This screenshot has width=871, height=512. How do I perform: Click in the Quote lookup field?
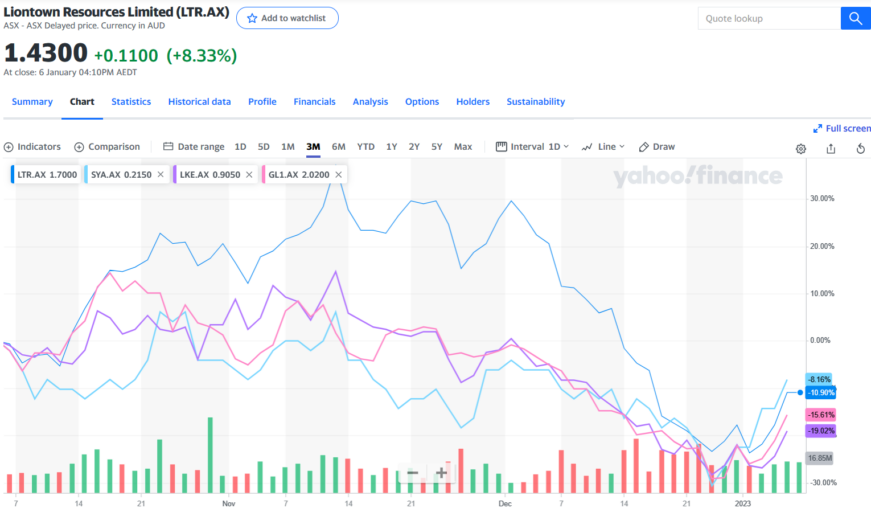coord(769,18)
